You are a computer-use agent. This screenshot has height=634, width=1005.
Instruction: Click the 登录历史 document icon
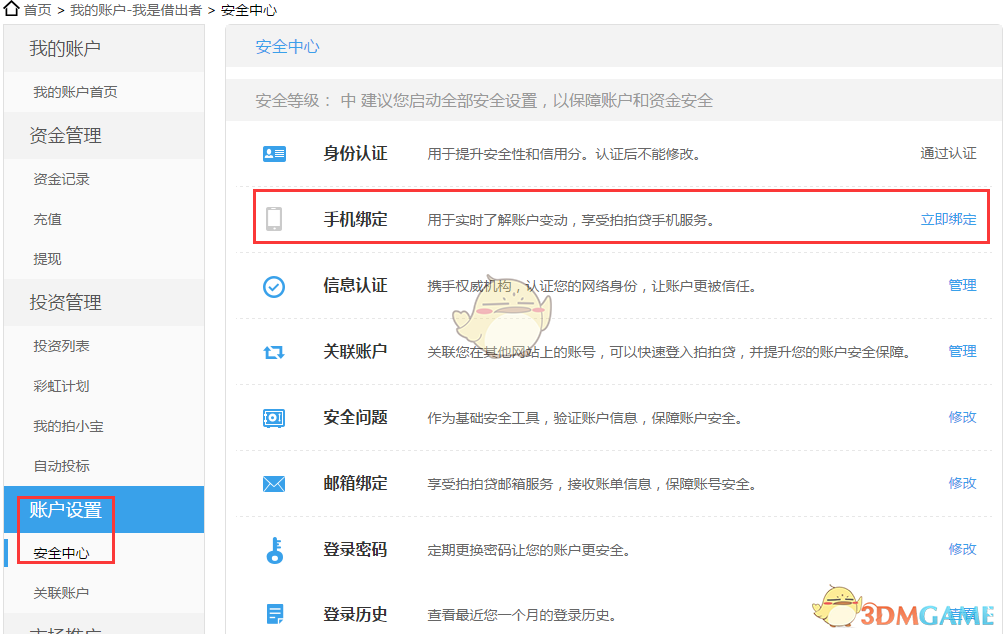point(275,614)
